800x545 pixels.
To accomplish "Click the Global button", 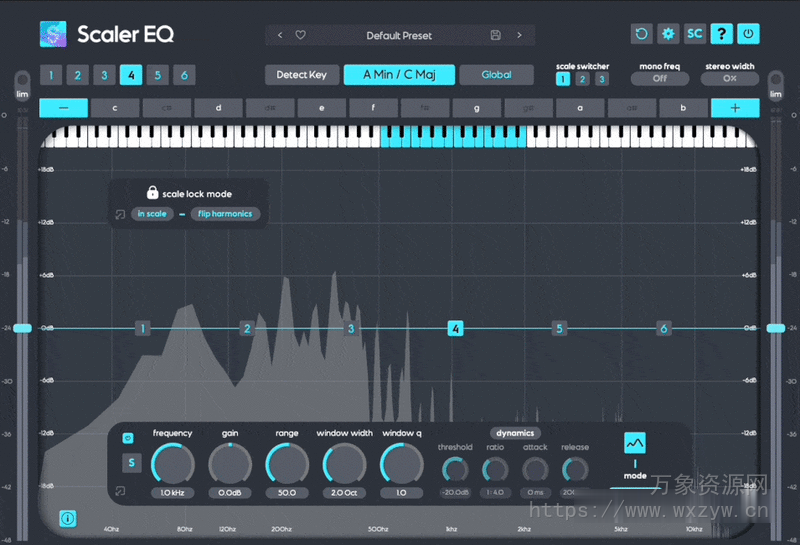I will 496,75.
